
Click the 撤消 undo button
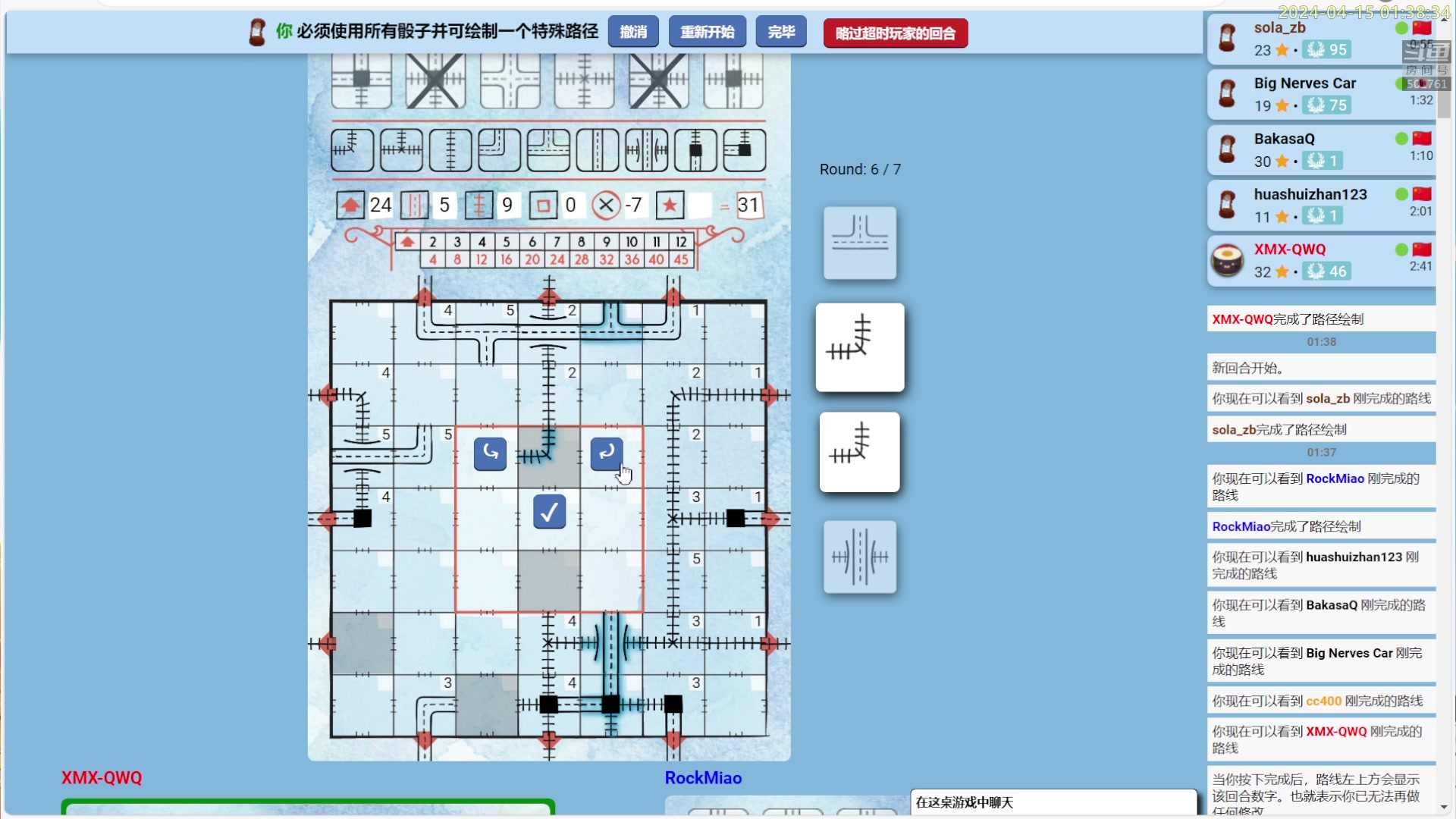633,33
